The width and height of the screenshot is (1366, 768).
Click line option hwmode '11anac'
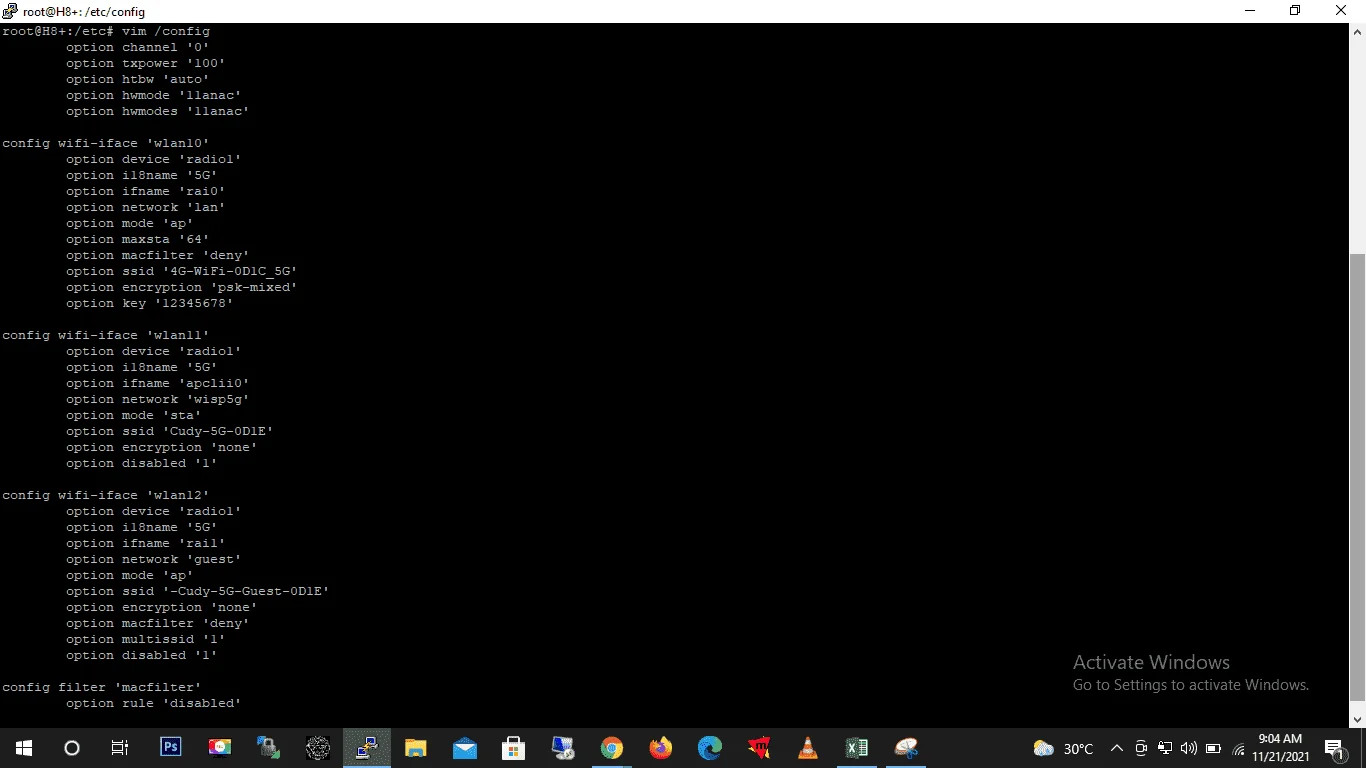point(154,95)
